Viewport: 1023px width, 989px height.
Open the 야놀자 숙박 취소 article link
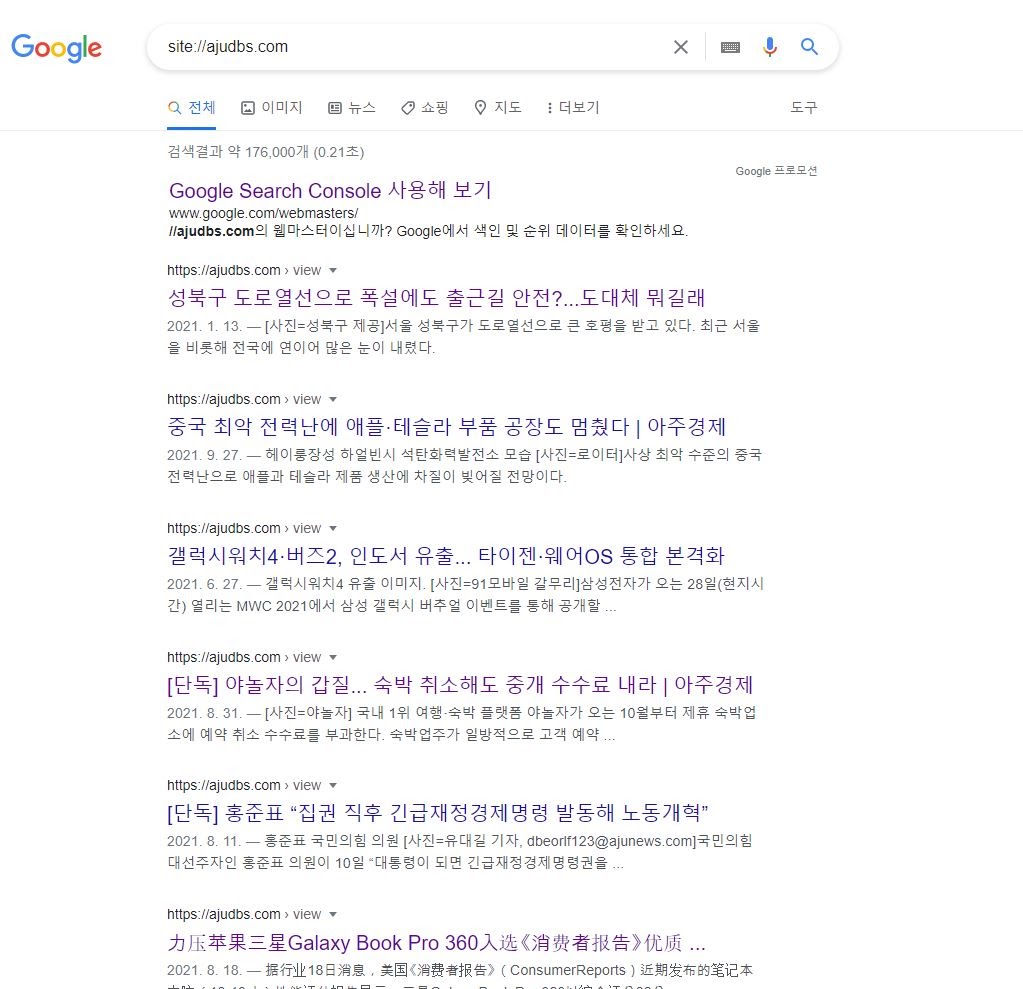pos(460,685)
